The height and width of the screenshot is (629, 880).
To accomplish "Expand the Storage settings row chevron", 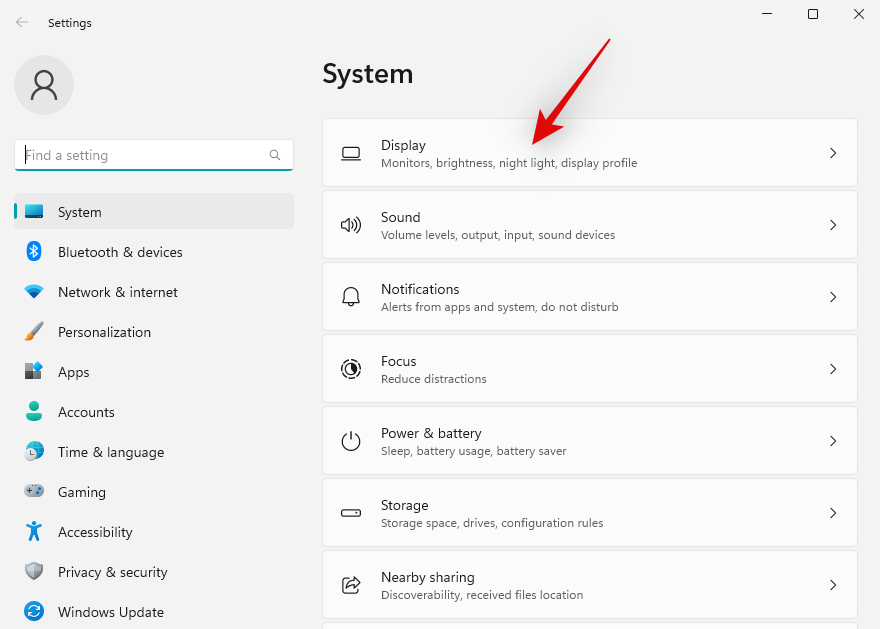I will (x=833, y=512).
